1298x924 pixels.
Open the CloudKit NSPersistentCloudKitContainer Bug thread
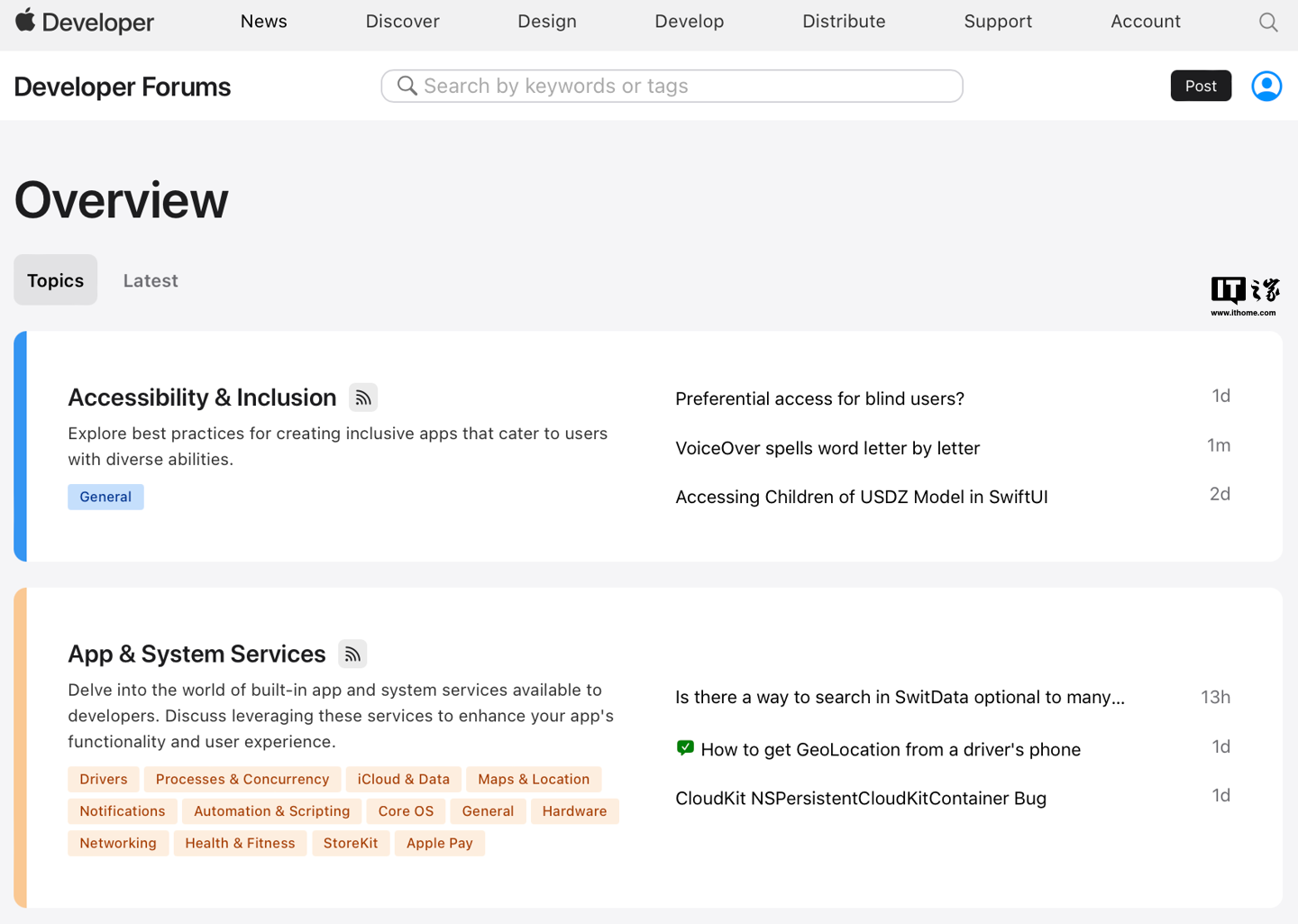tap(860, 798)
